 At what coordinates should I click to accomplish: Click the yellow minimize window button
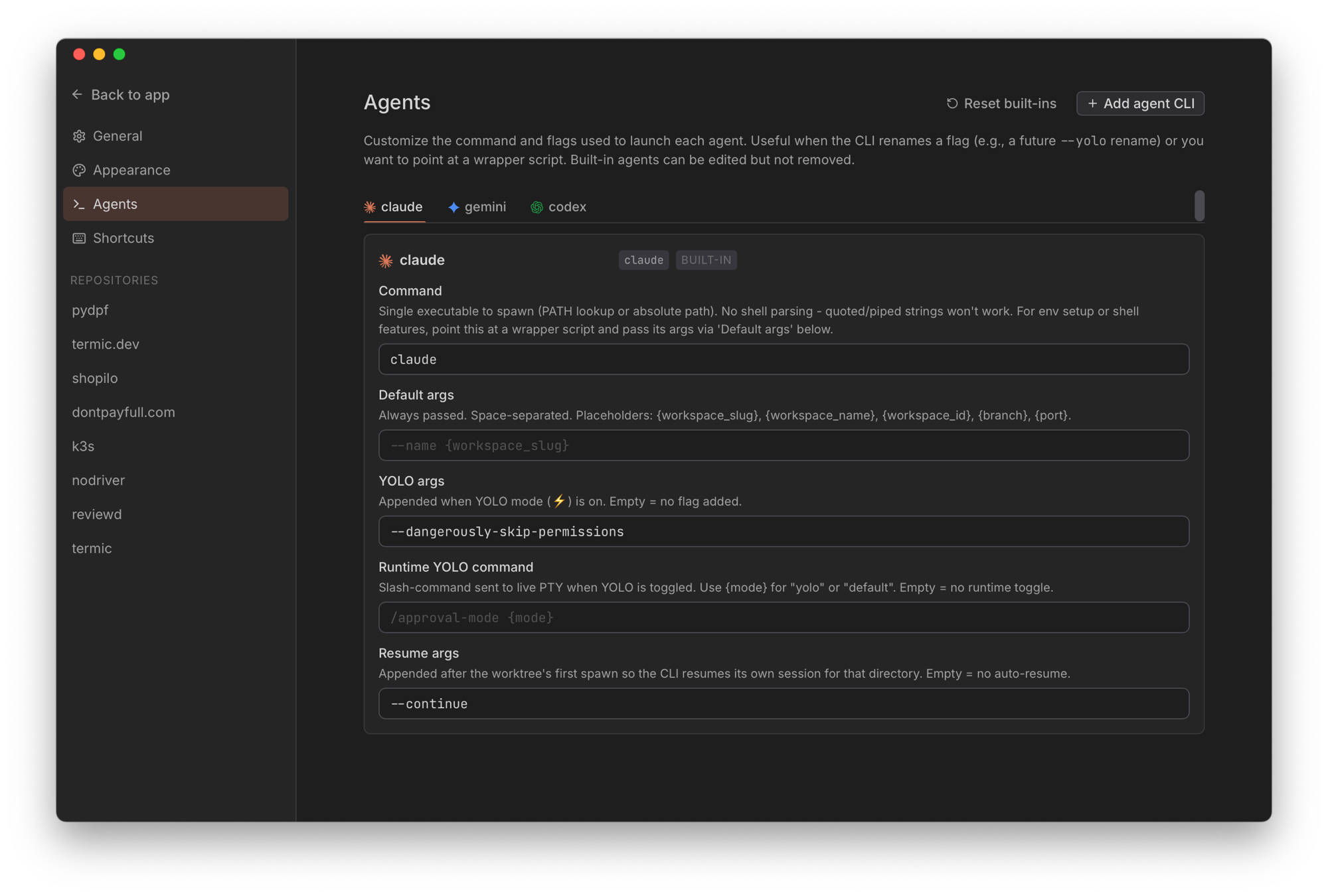[99, 54]
